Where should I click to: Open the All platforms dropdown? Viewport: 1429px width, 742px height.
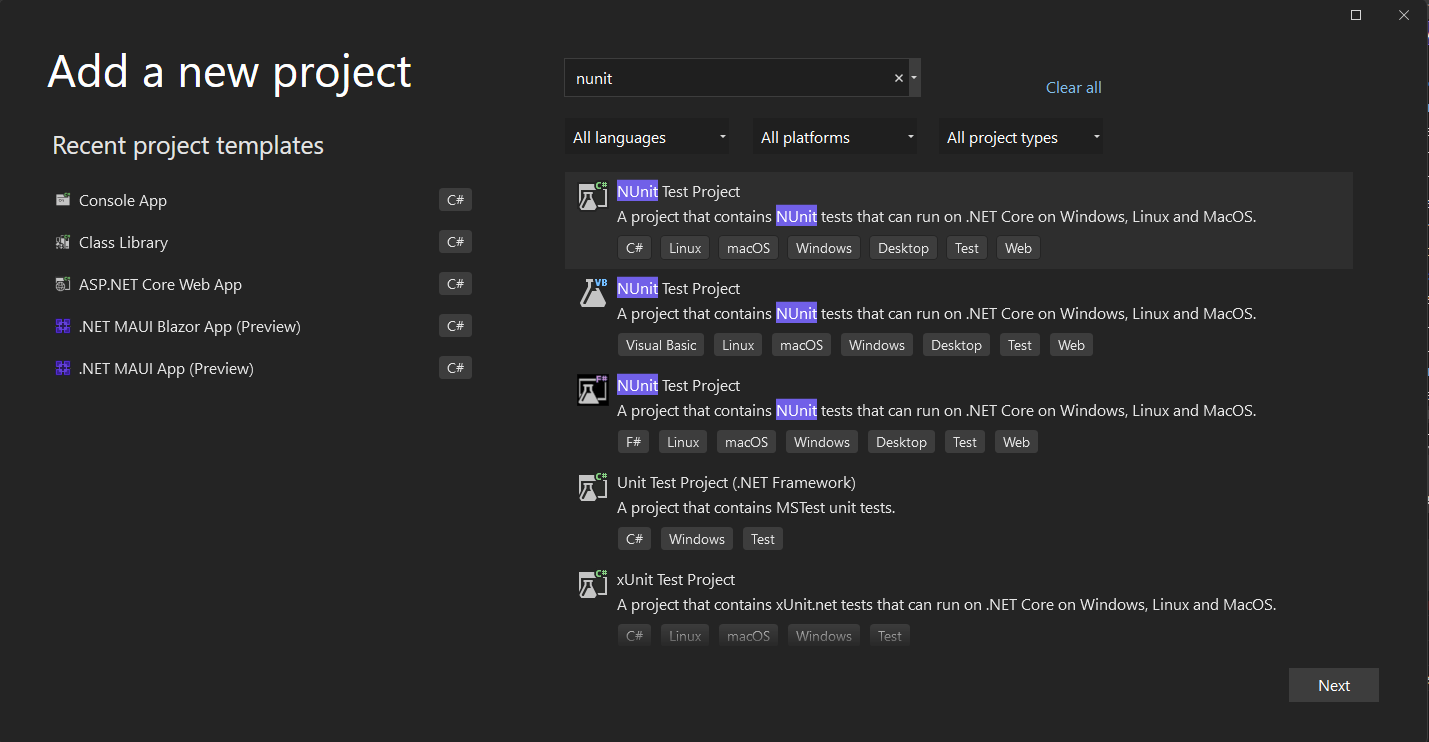click(x=835, y=137)
